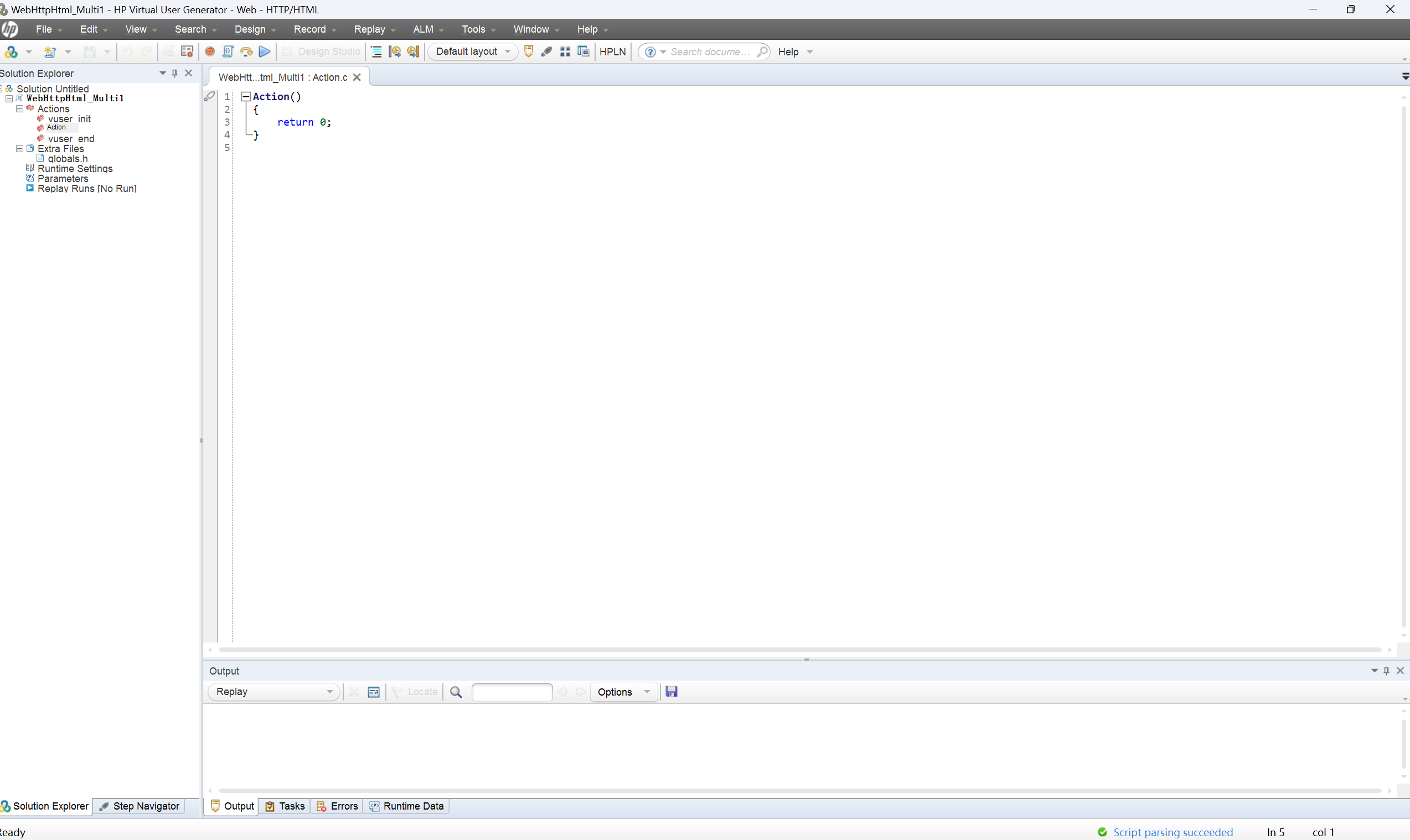Save the output log with disk icon
Viewport: 1410px width, 840px height.
pos(672,692)
